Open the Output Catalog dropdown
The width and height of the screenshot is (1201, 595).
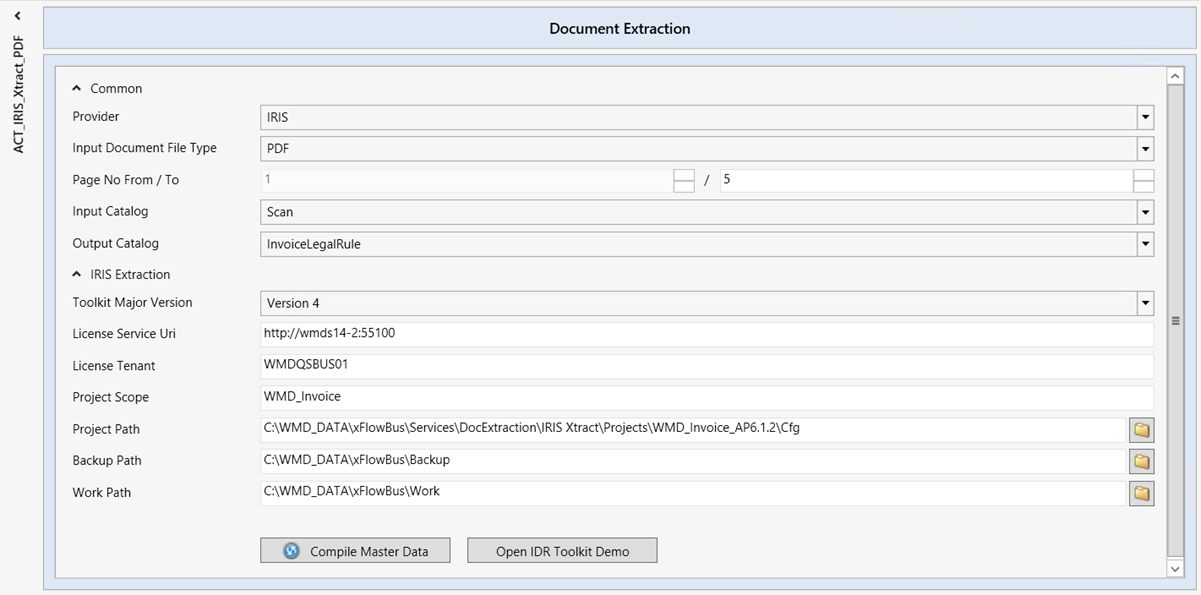pyautogui.click(x=1144, y=243)
